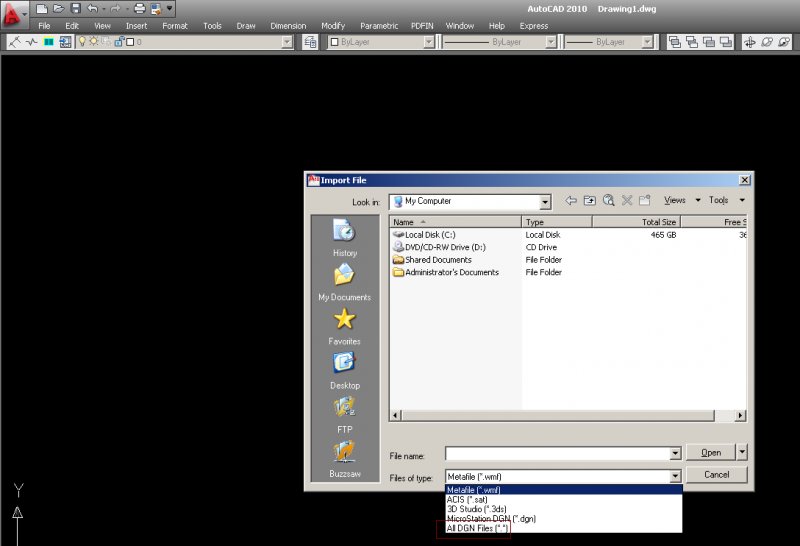Open the color control ByLayer dropdown

pyautogui.click(x=429, y=42)
